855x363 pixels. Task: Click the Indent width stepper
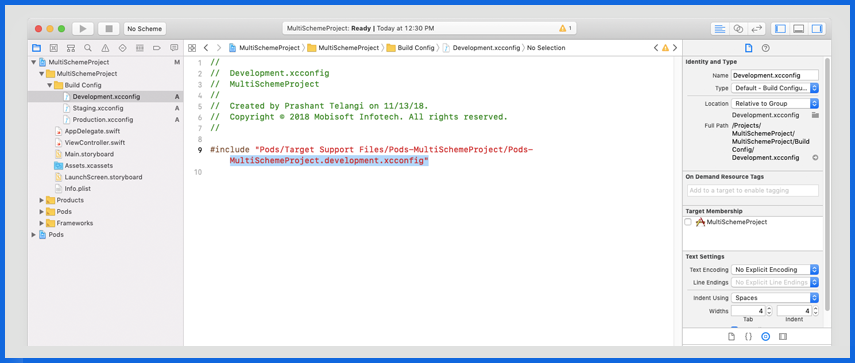click(x=815, y=311)
